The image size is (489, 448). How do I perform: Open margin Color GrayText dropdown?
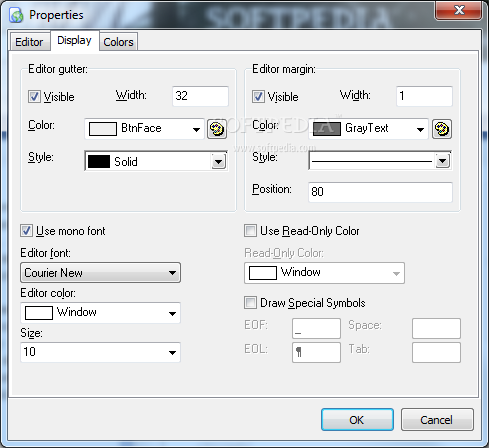(x=368, y=129)
